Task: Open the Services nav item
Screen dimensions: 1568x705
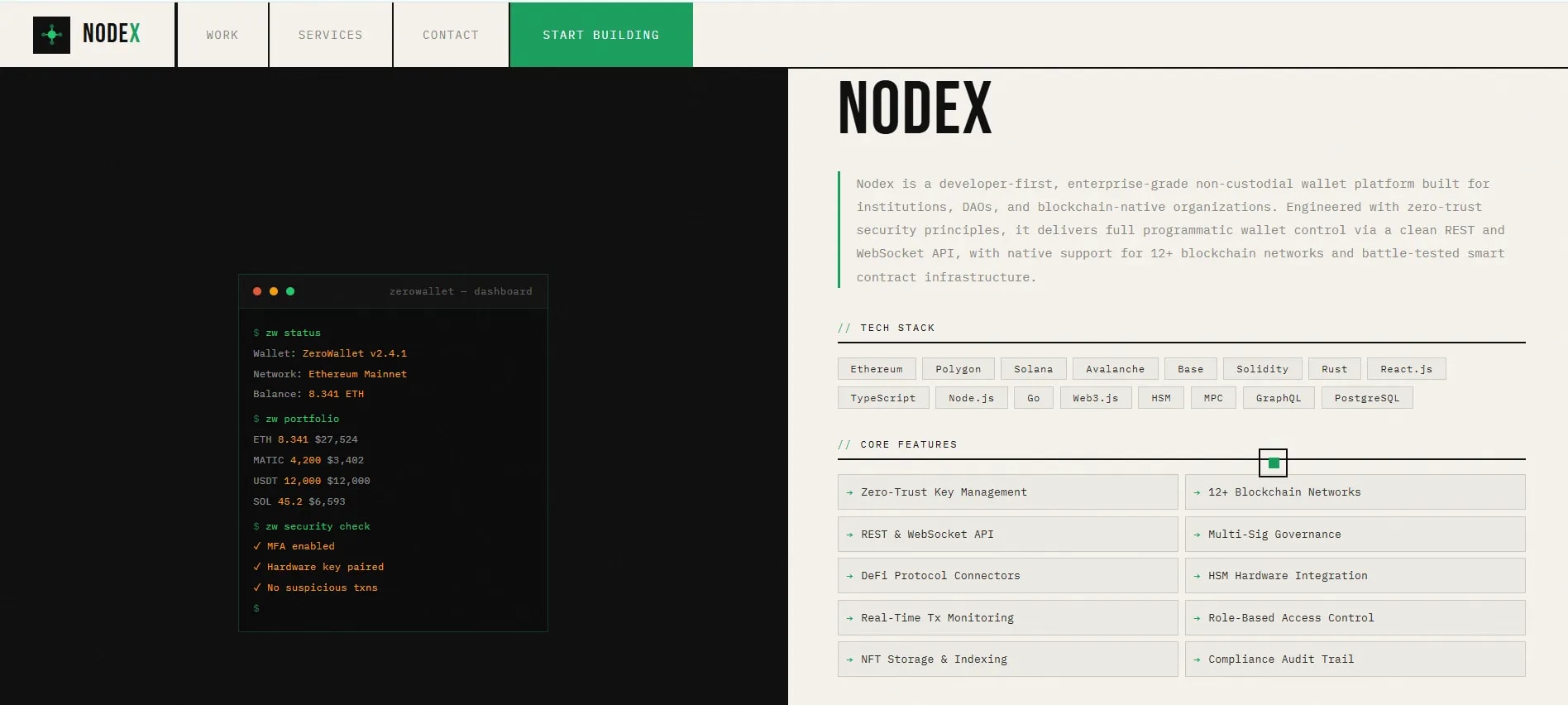Action: click(x=331, y=35)
